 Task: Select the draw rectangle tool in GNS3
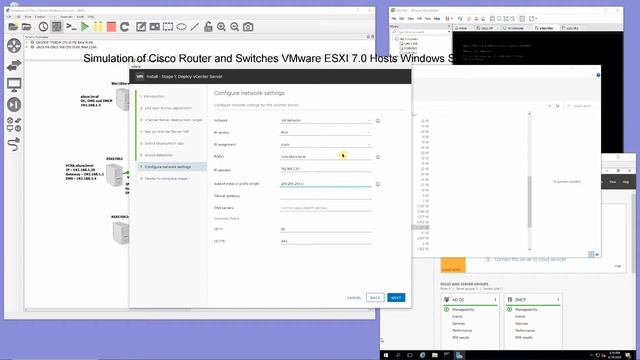coord(168,27)
